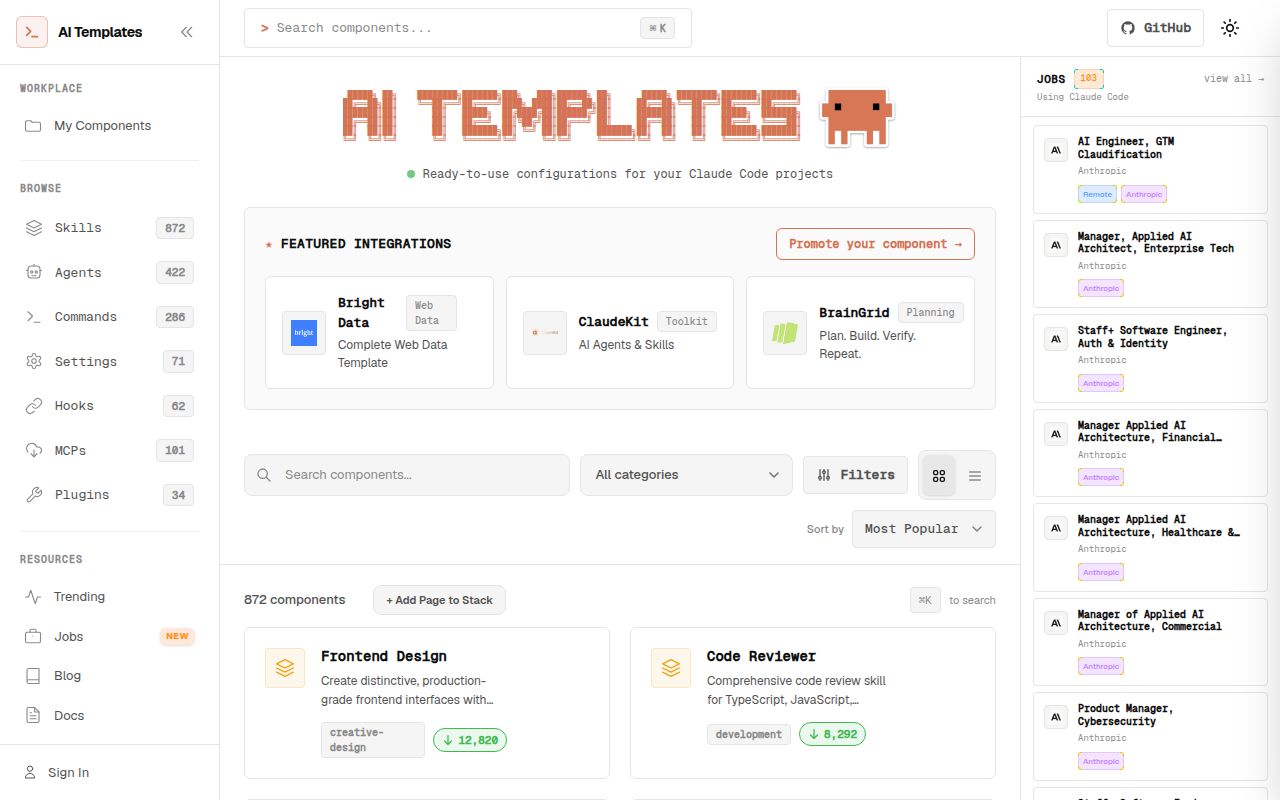
Task: Click the Trending activity icon
Action: tap(33, 597)
